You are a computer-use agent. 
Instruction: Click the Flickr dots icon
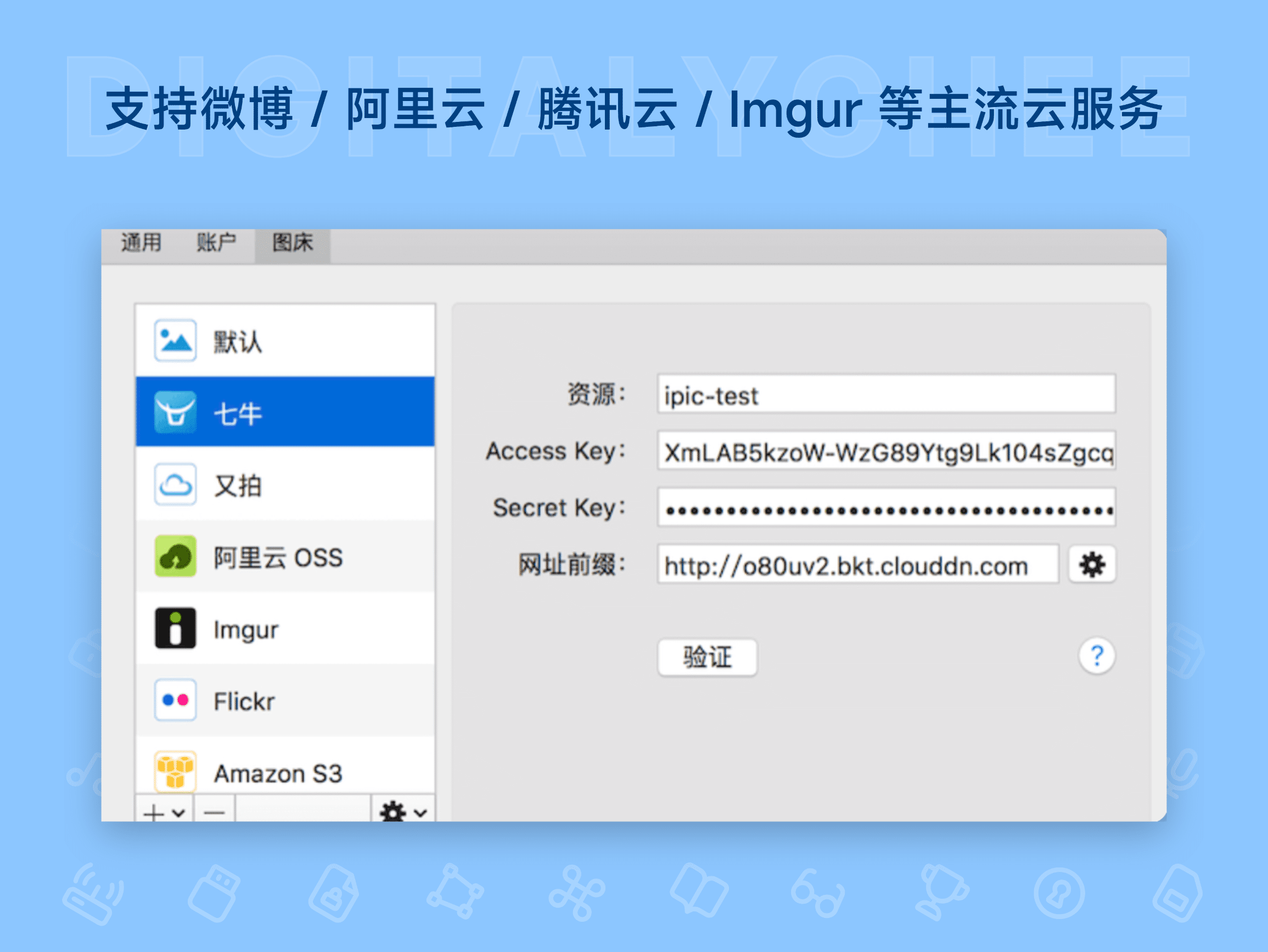point(176,699)
